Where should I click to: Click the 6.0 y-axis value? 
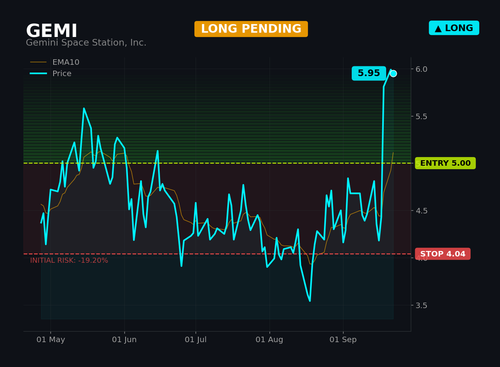[421, 69]
